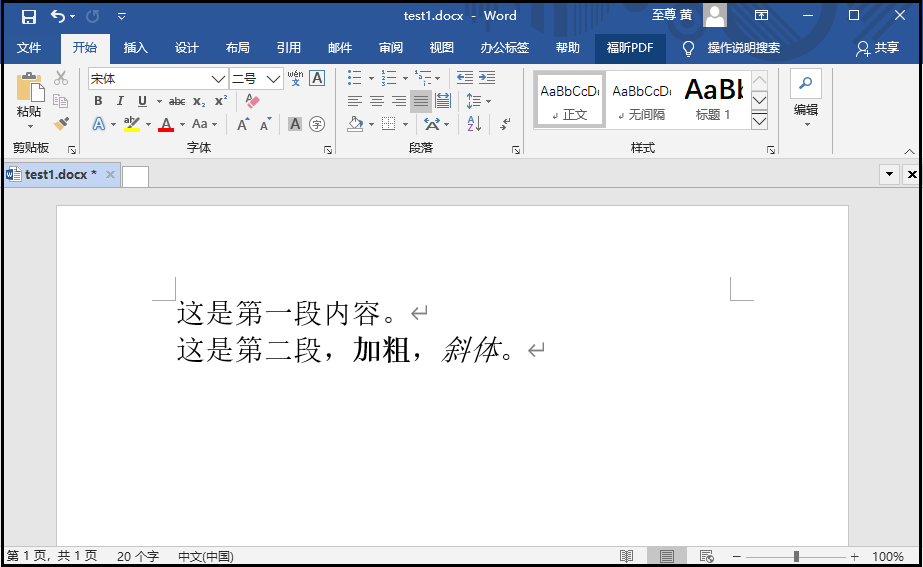Apply the 正文 style
Screen dimensions: 923x567
tap(570, 101)
